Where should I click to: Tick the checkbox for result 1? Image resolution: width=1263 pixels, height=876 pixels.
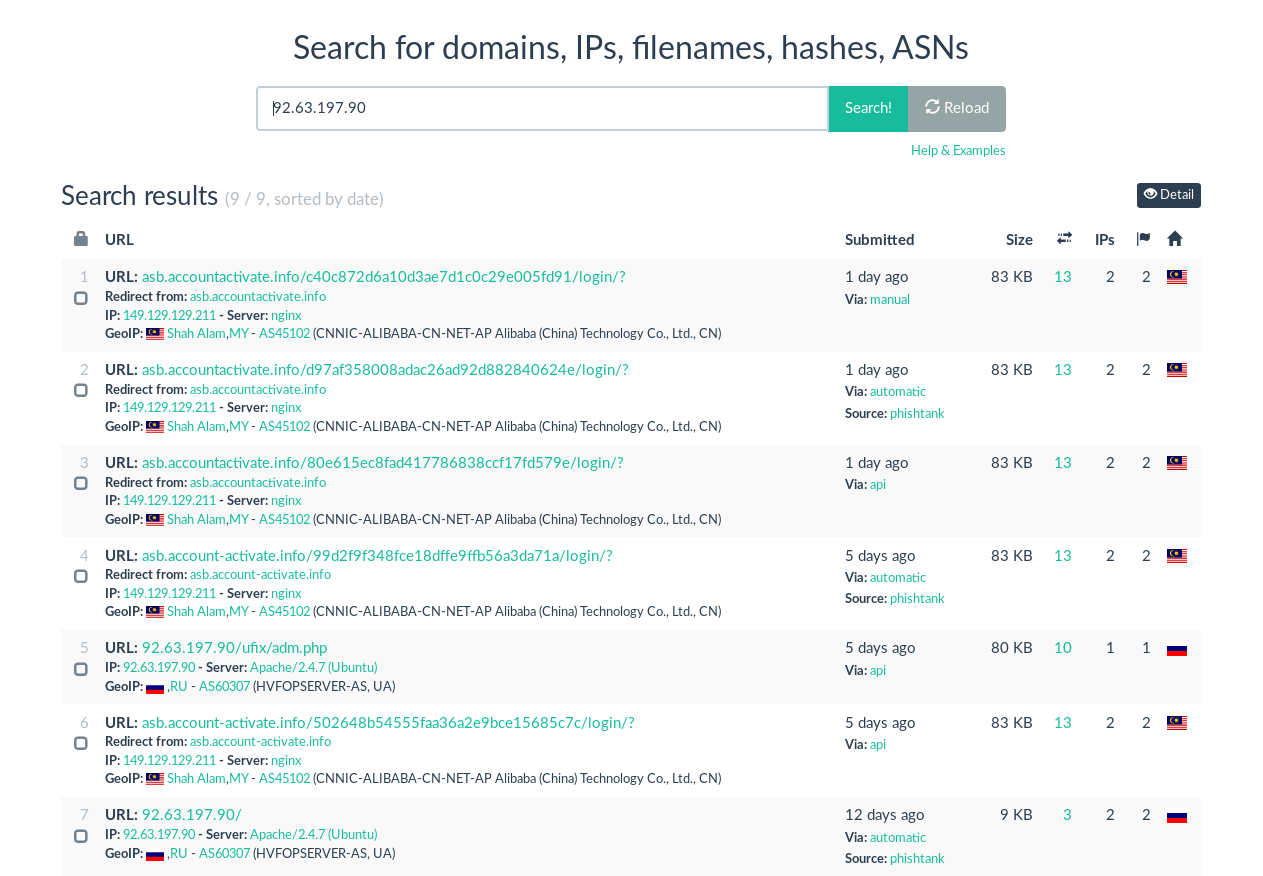(x=81, y=298)
